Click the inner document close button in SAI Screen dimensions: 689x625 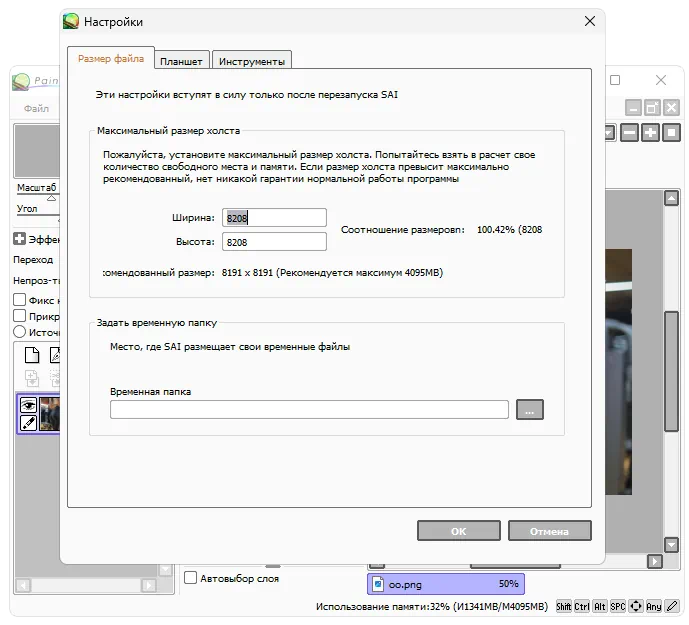pos(672,107)
